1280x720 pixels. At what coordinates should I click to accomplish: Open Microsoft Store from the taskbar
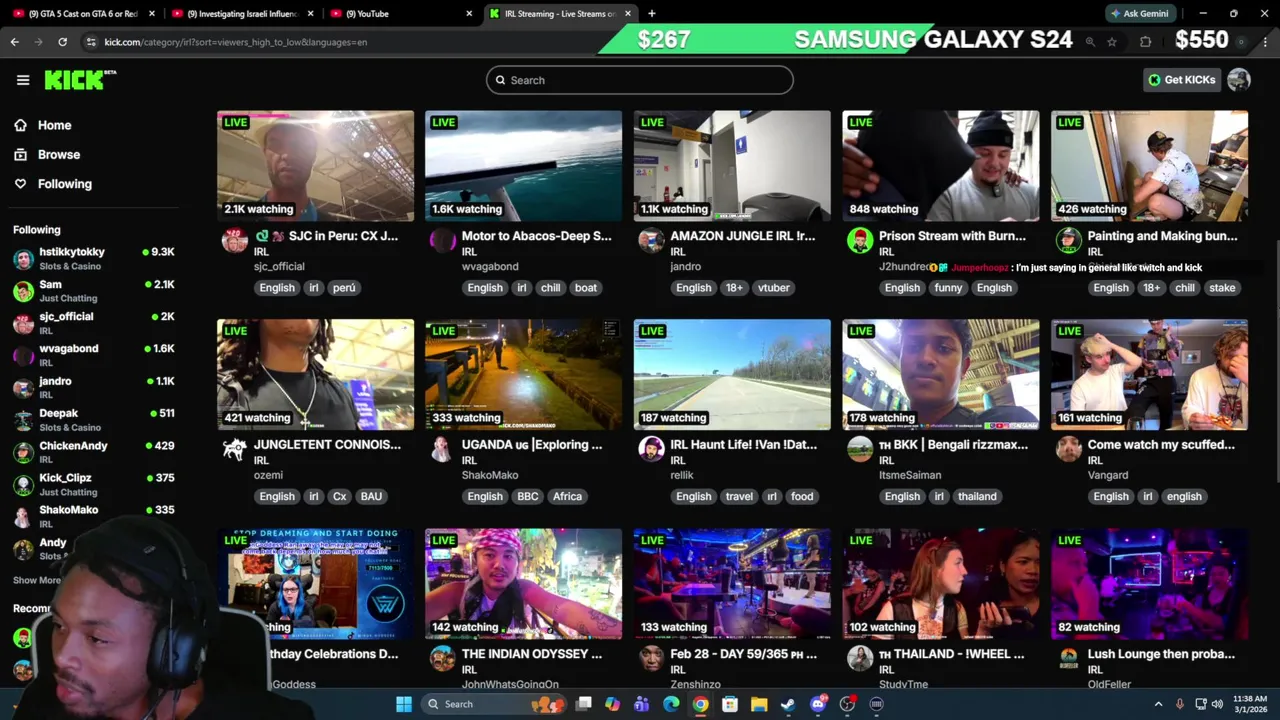[730, 704]
